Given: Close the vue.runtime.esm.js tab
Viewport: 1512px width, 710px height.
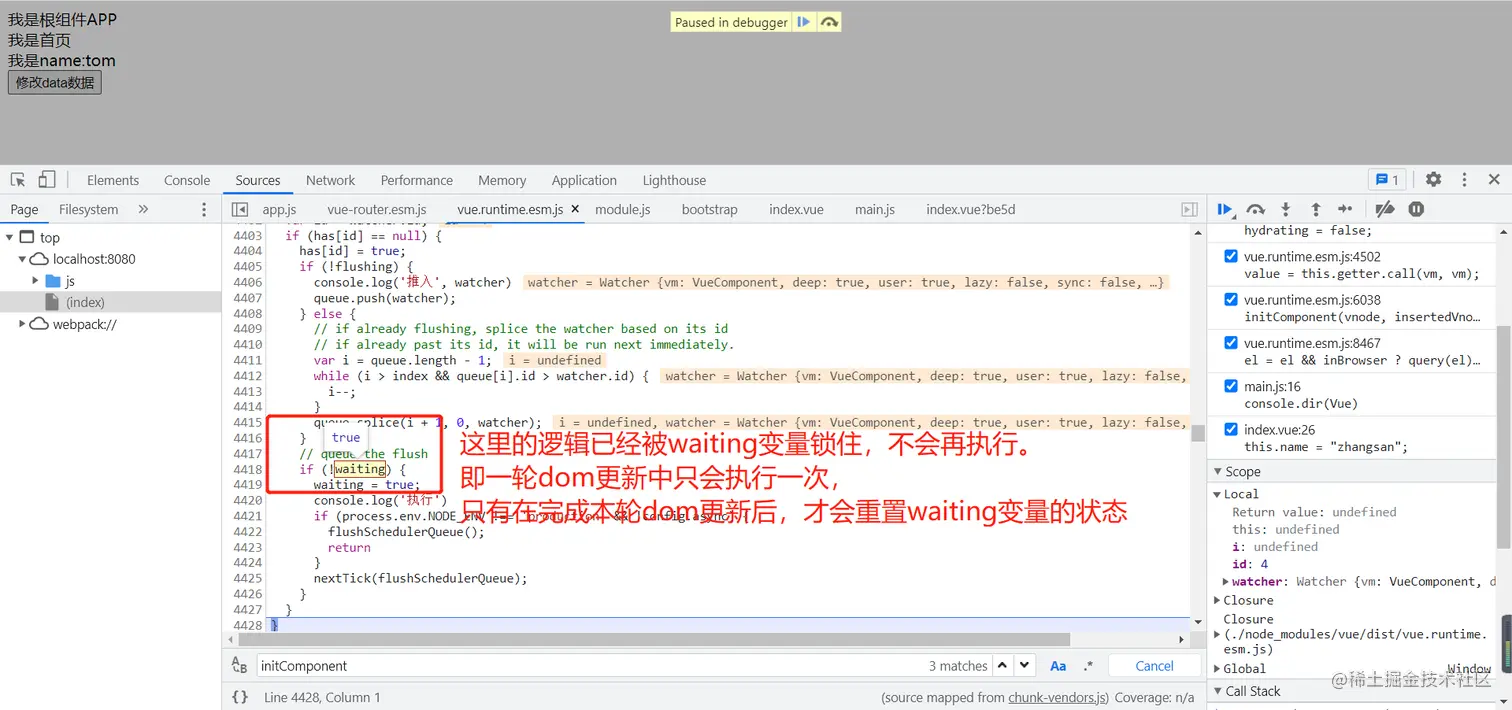Looking at the screenshot, I should point(575,209).
